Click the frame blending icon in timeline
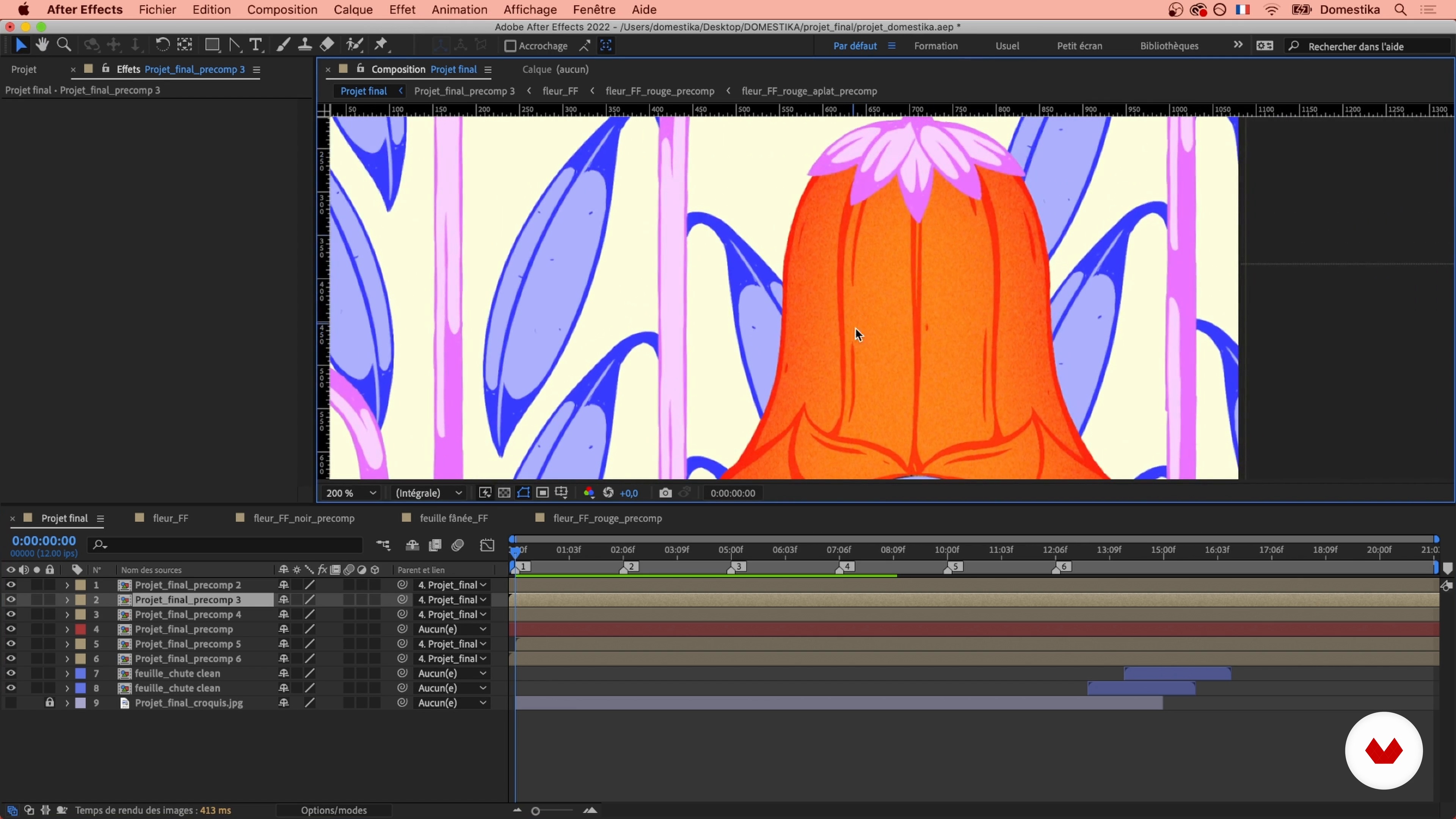This screenshot has width=1456, height=819. (435, 545)
